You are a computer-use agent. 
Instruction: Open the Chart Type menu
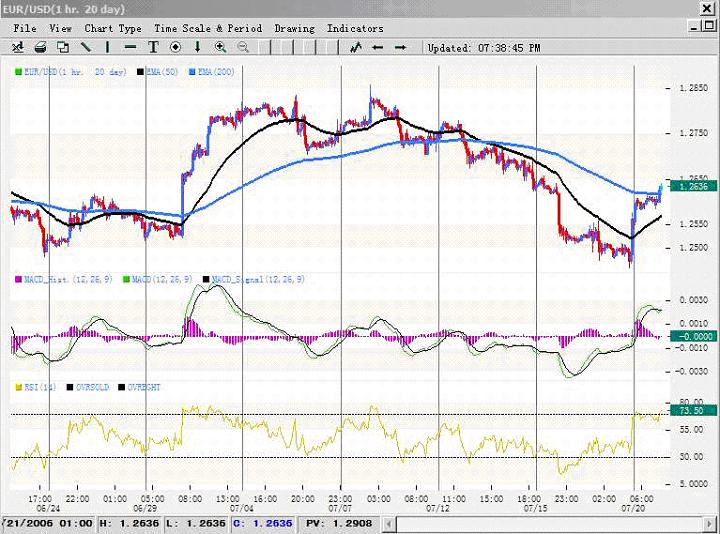point(113,29)
